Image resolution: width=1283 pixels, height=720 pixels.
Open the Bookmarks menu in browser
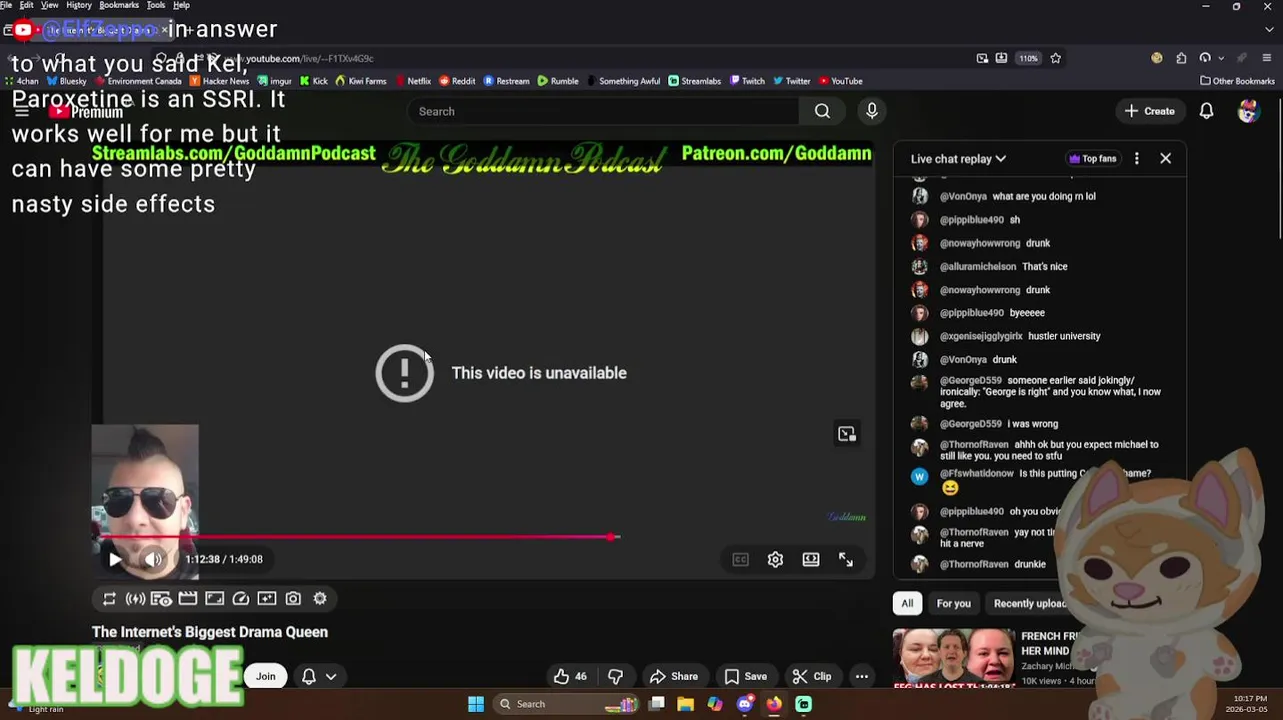(x=119, y=5)
